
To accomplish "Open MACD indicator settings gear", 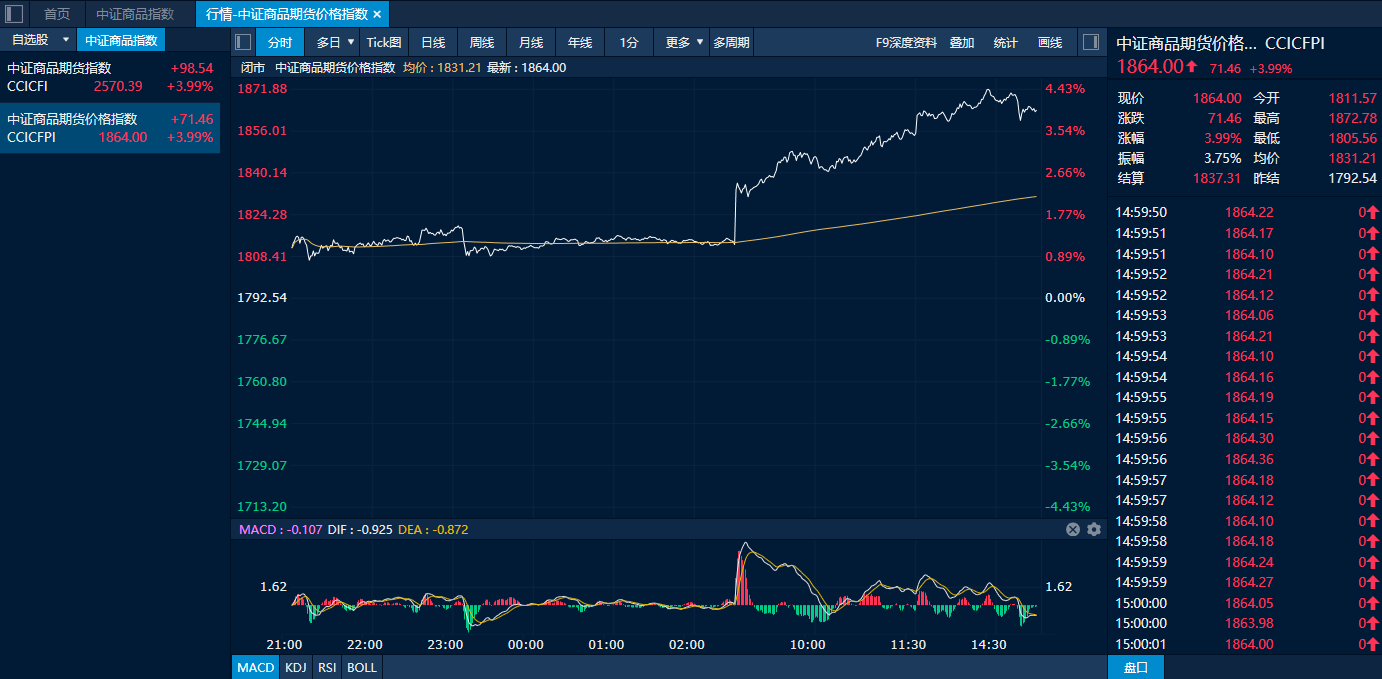I will point(1094,529).
